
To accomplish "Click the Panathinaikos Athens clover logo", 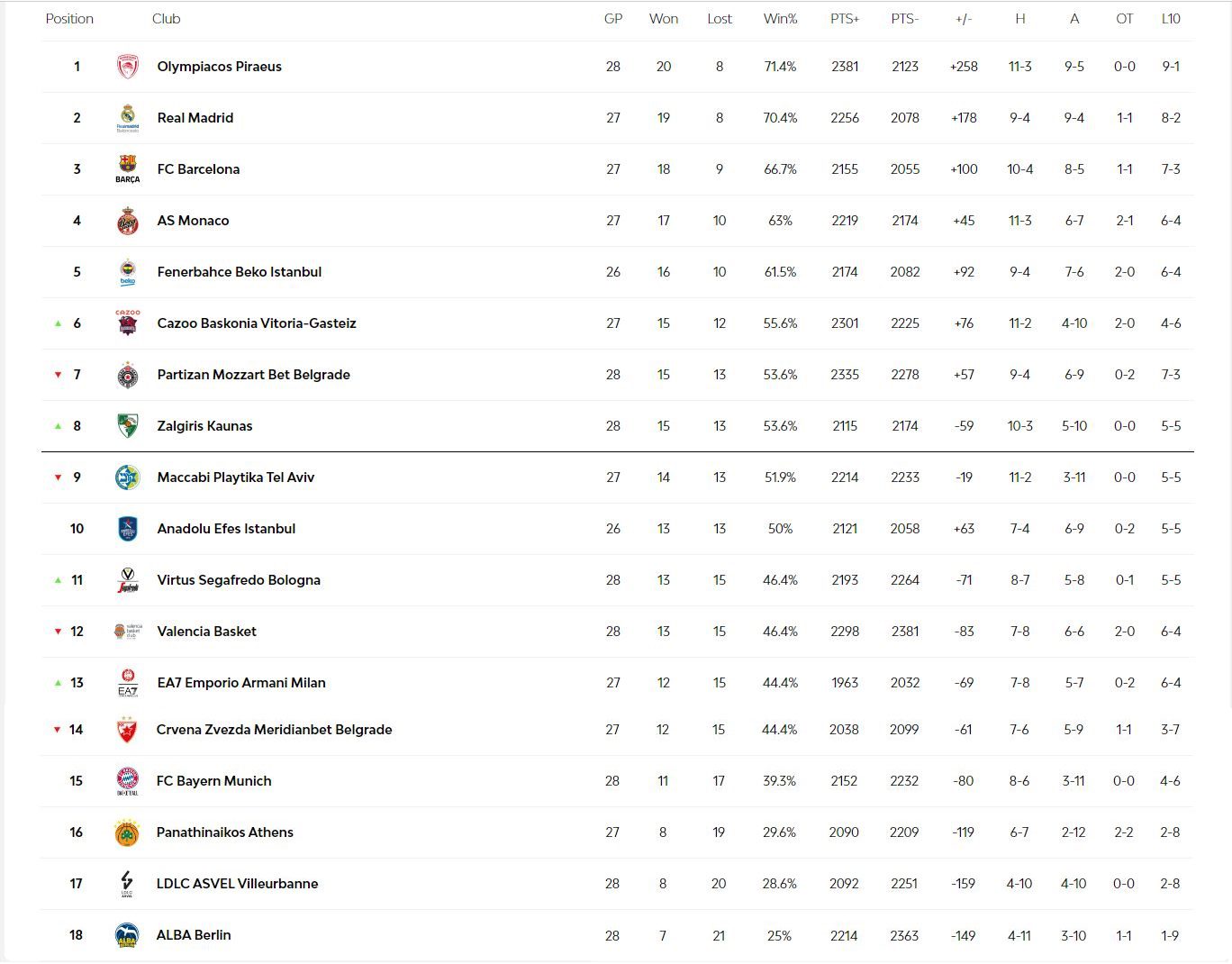I will tap(127, 833).
